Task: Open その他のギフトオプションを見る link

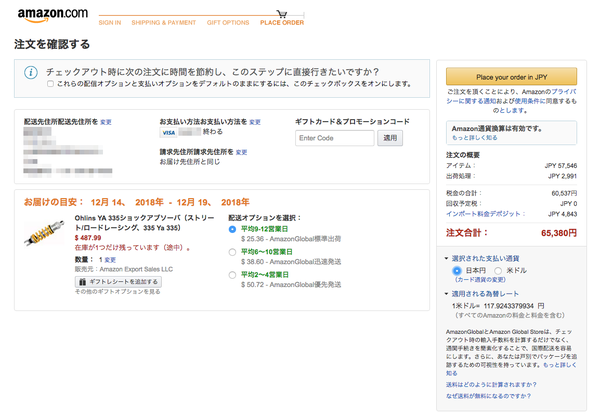Action: coord(117,292)
